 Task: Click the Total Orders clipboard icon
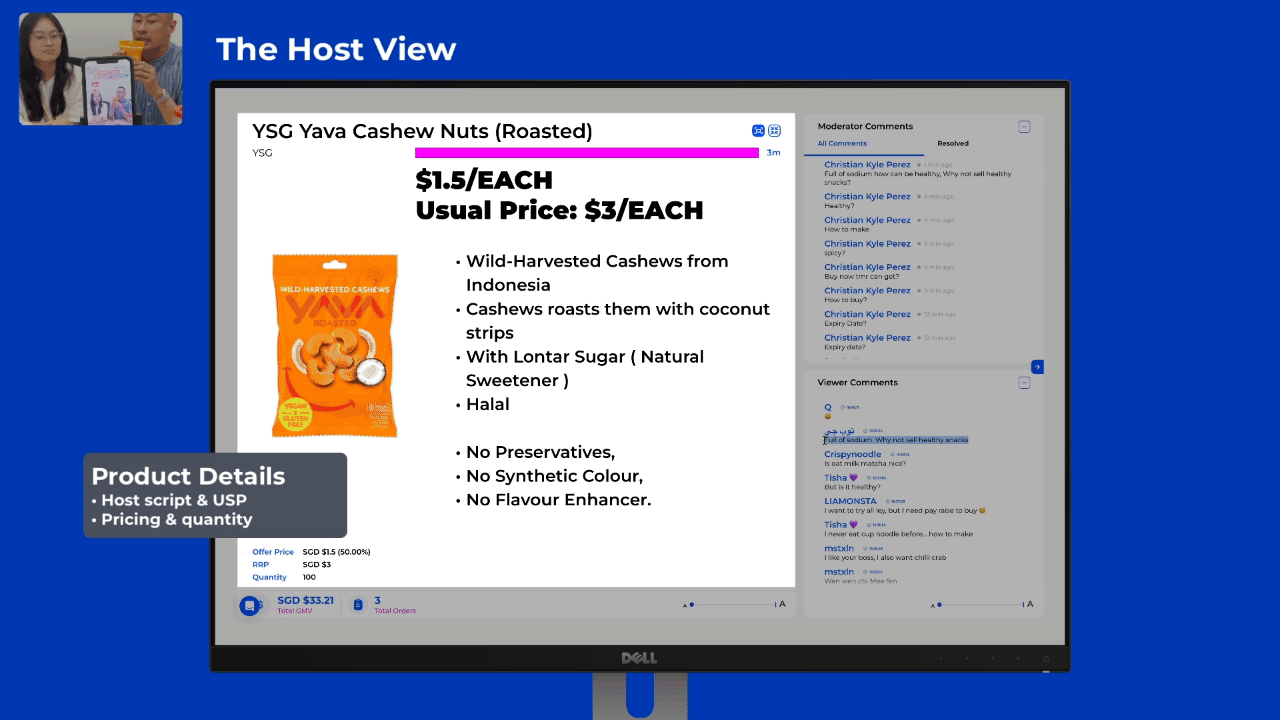tap(358, 605)
